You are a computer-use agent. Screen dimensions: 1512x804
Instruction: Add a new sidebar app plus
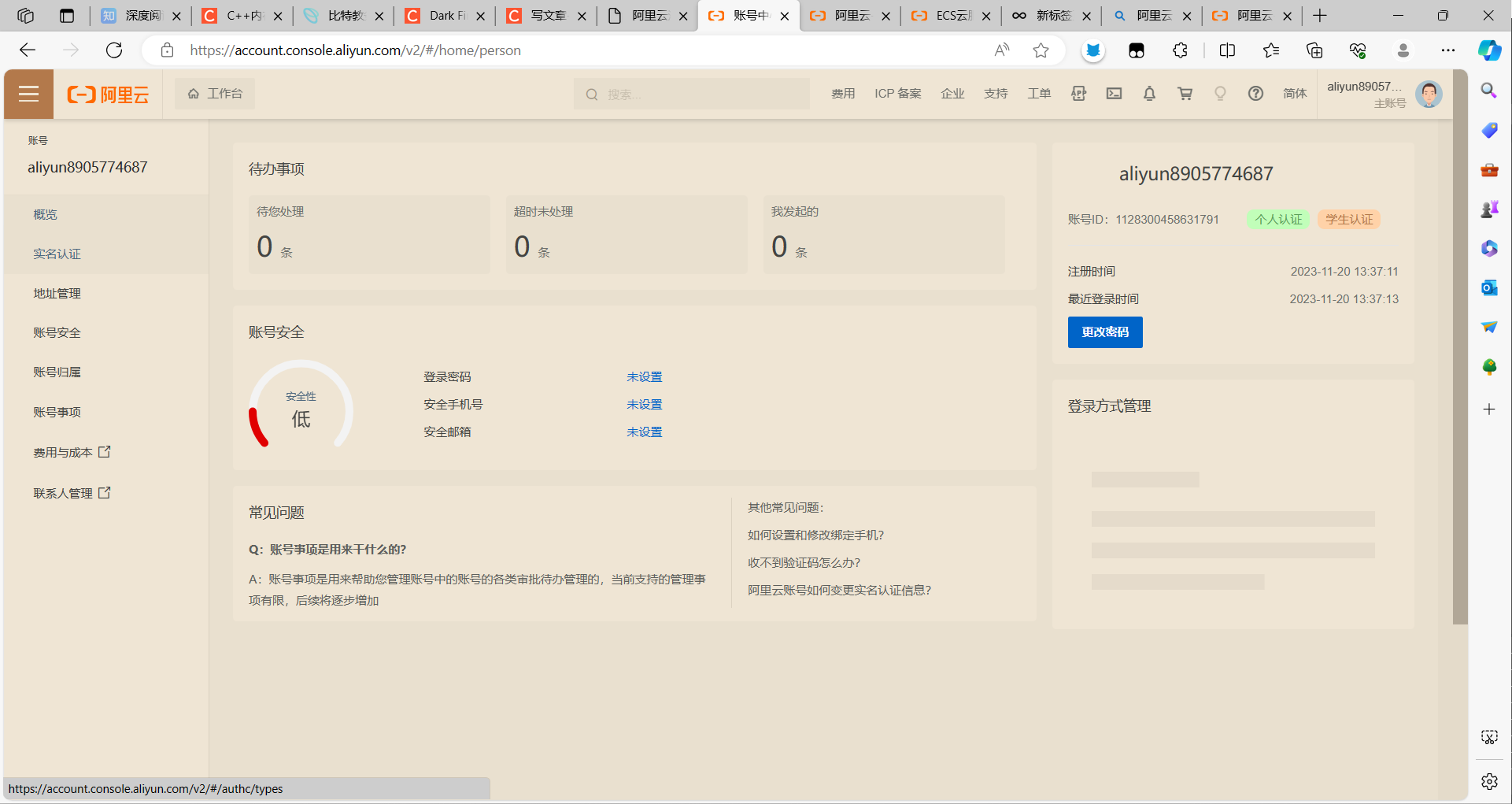tap(1489, 409)
